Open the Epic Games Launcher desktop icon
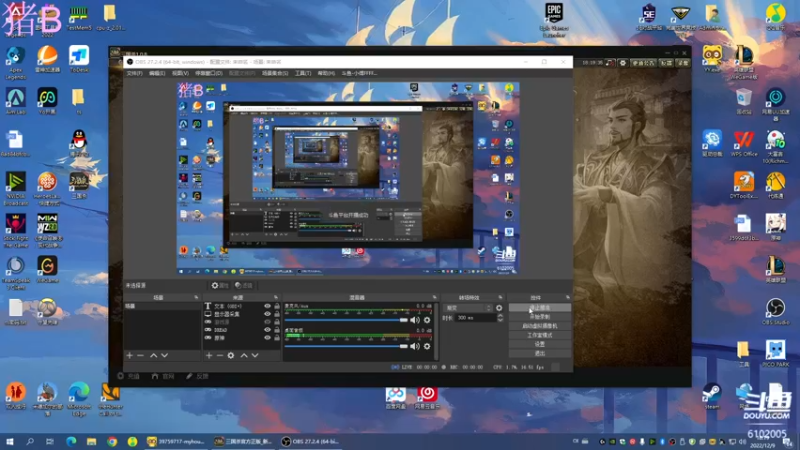 (x=554, y=19)
